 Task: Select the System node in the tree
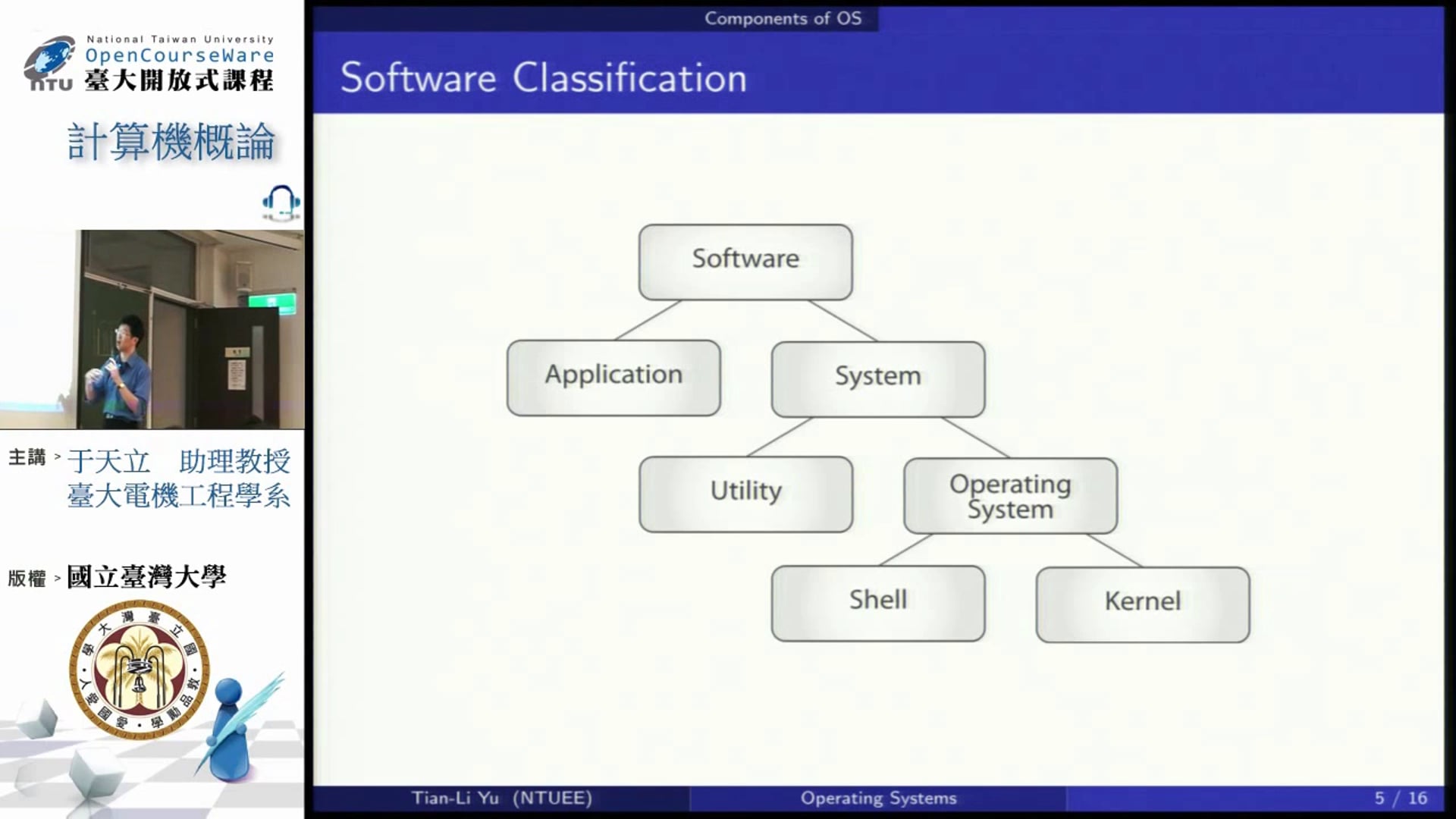(x=878, y=378)
